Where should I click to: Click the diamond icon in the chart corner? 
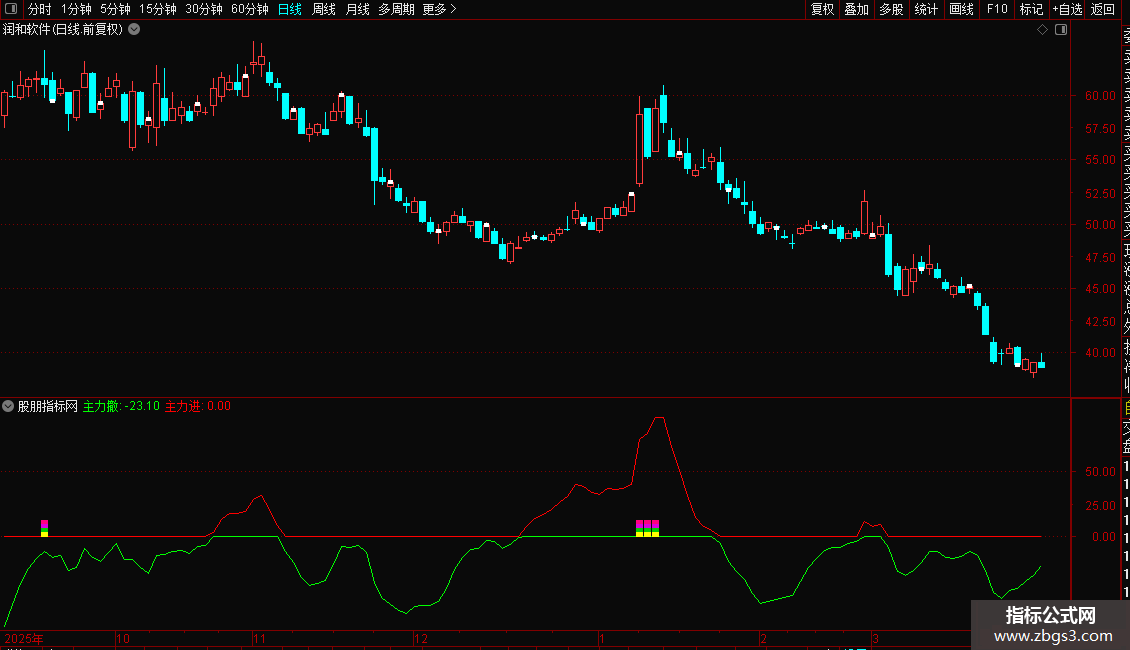click(1042, 30)
